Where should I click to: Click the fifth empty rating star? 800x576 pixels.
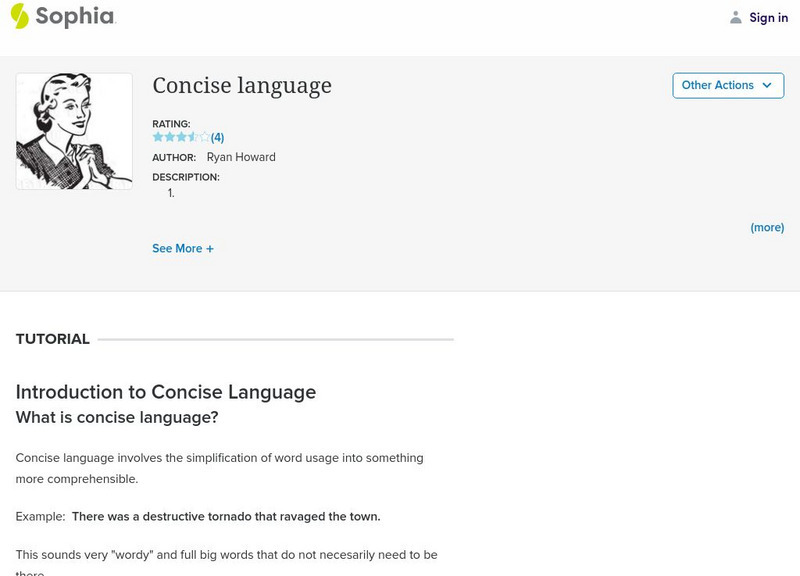pyautogui.click(x=204, y=137)
